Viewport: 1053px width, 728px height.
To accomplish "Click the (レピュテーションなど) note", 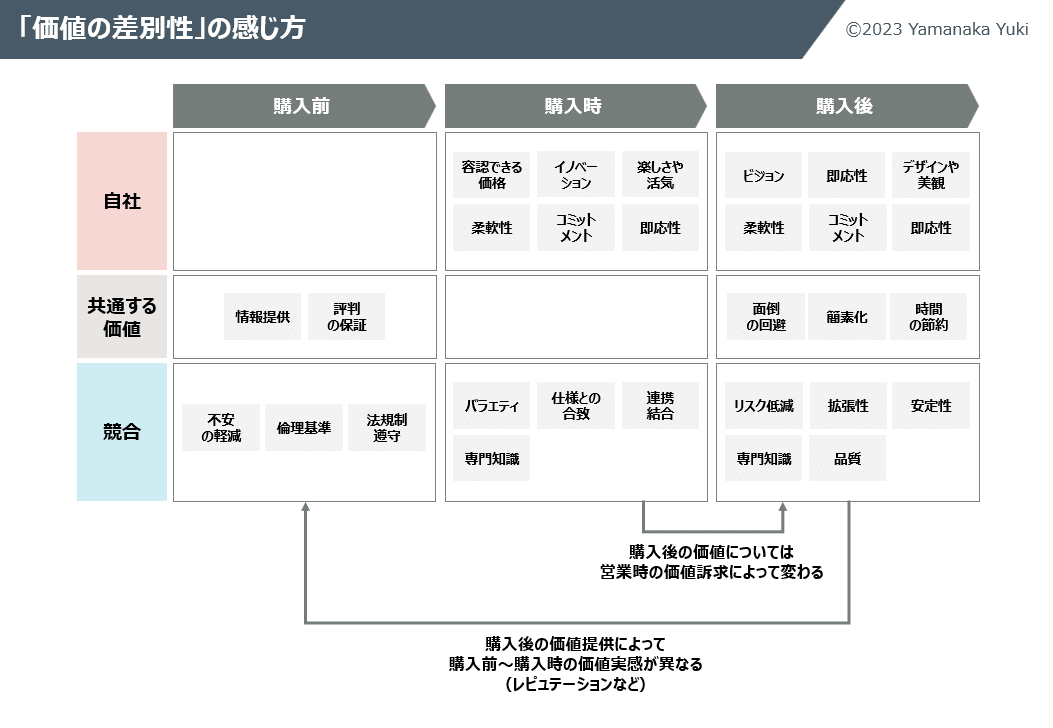I will (576, 684).
